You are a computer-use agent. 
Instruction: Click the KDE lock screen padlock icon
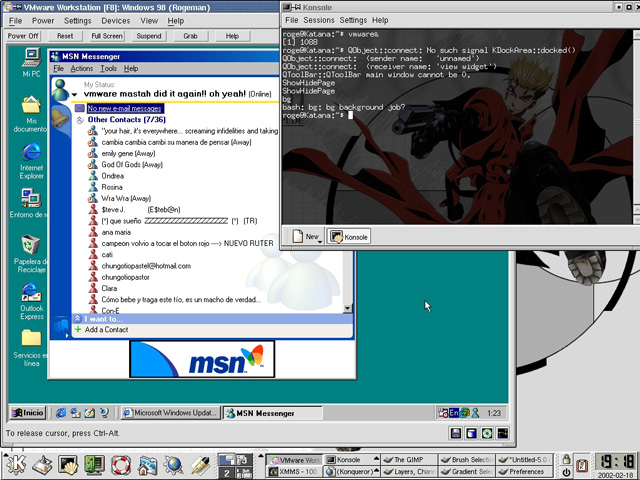[x=566, y=460]
